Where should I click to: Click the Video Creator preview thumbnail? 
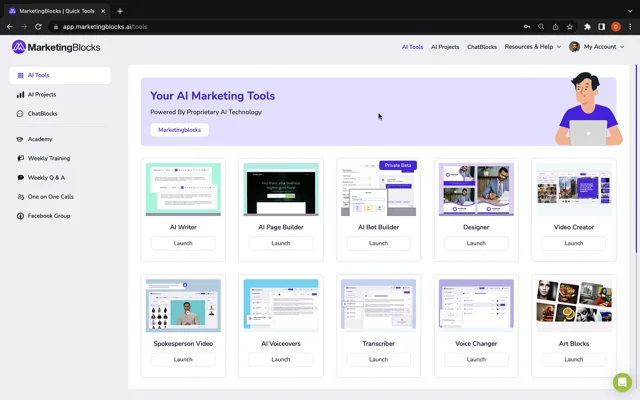574,189
